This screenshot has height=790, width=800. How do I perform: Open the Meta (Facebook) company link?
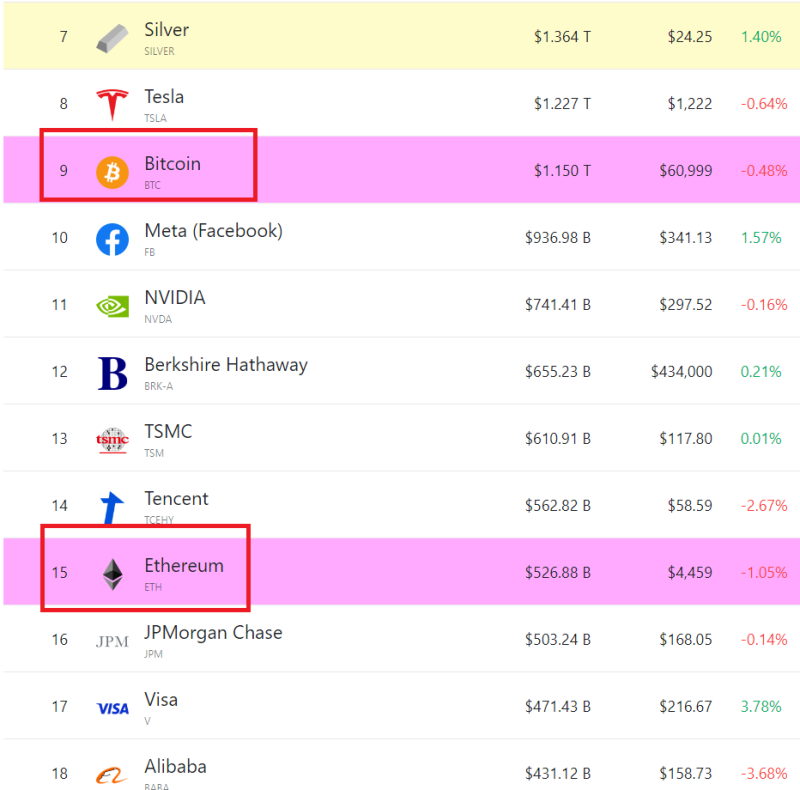tap(213, 231)
